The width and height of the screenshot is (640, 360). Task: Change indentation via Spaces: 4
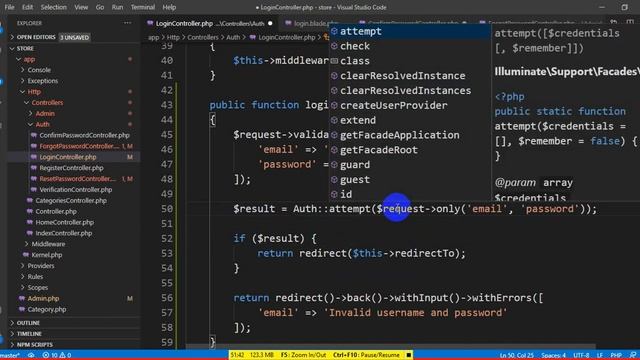[553, 355]
